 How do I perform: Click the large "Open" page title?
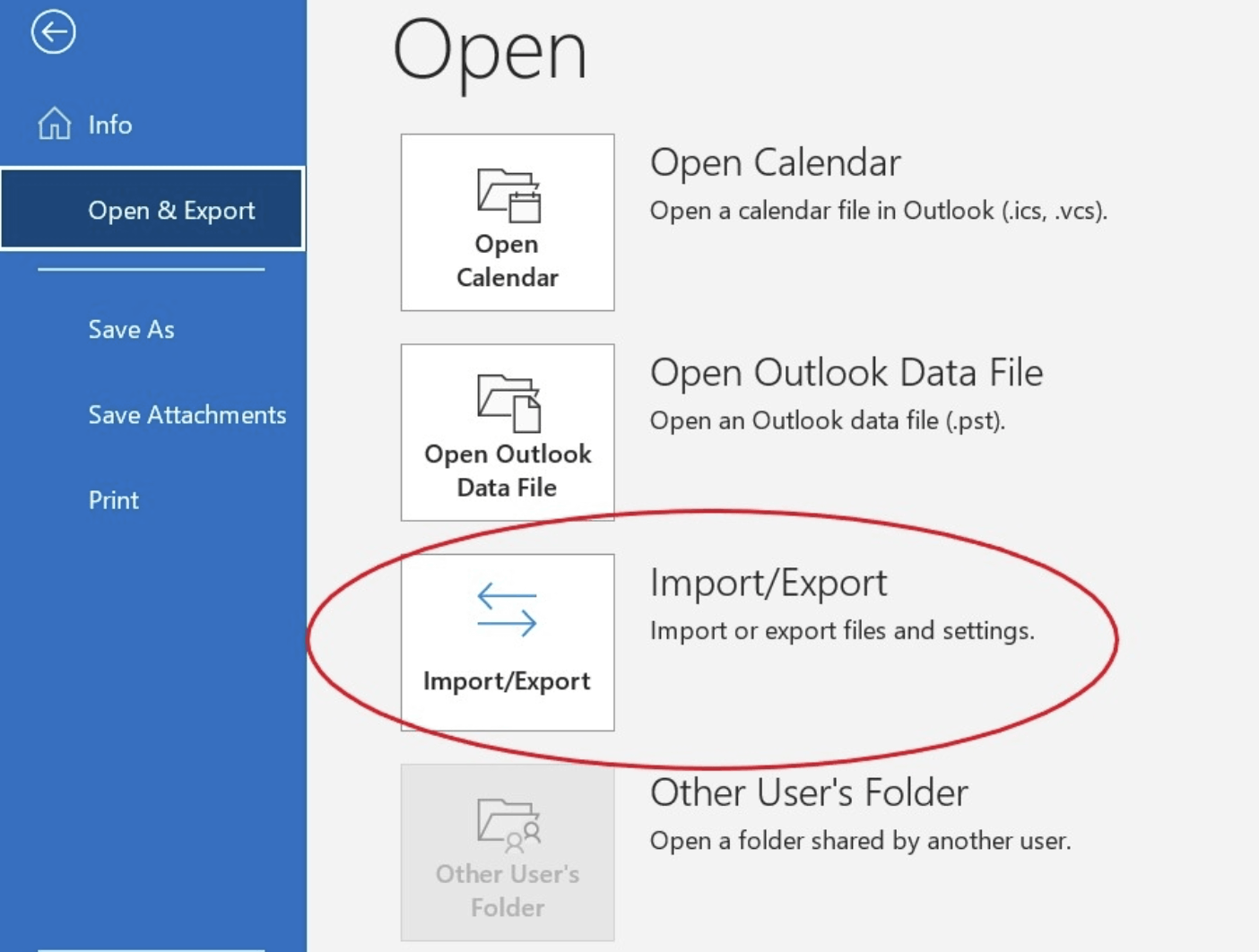click(x=491, y=54)
